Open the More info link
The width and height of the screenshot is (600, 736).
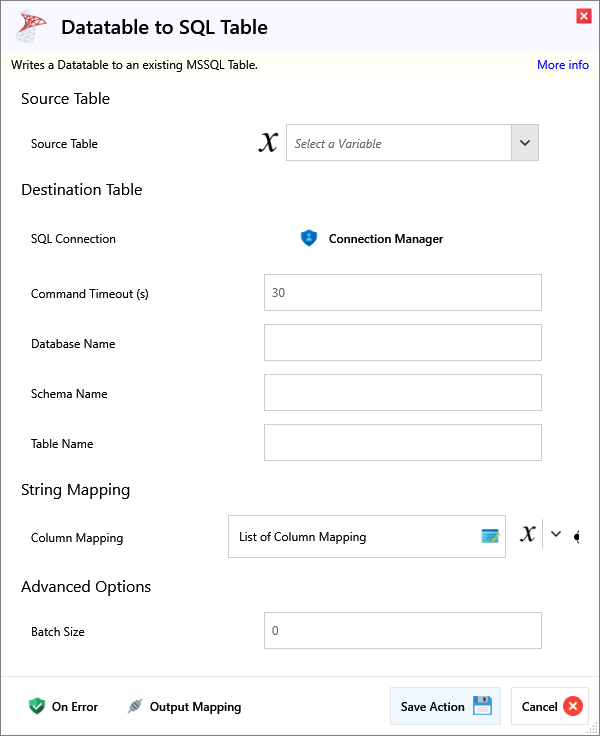pos(562,65)
